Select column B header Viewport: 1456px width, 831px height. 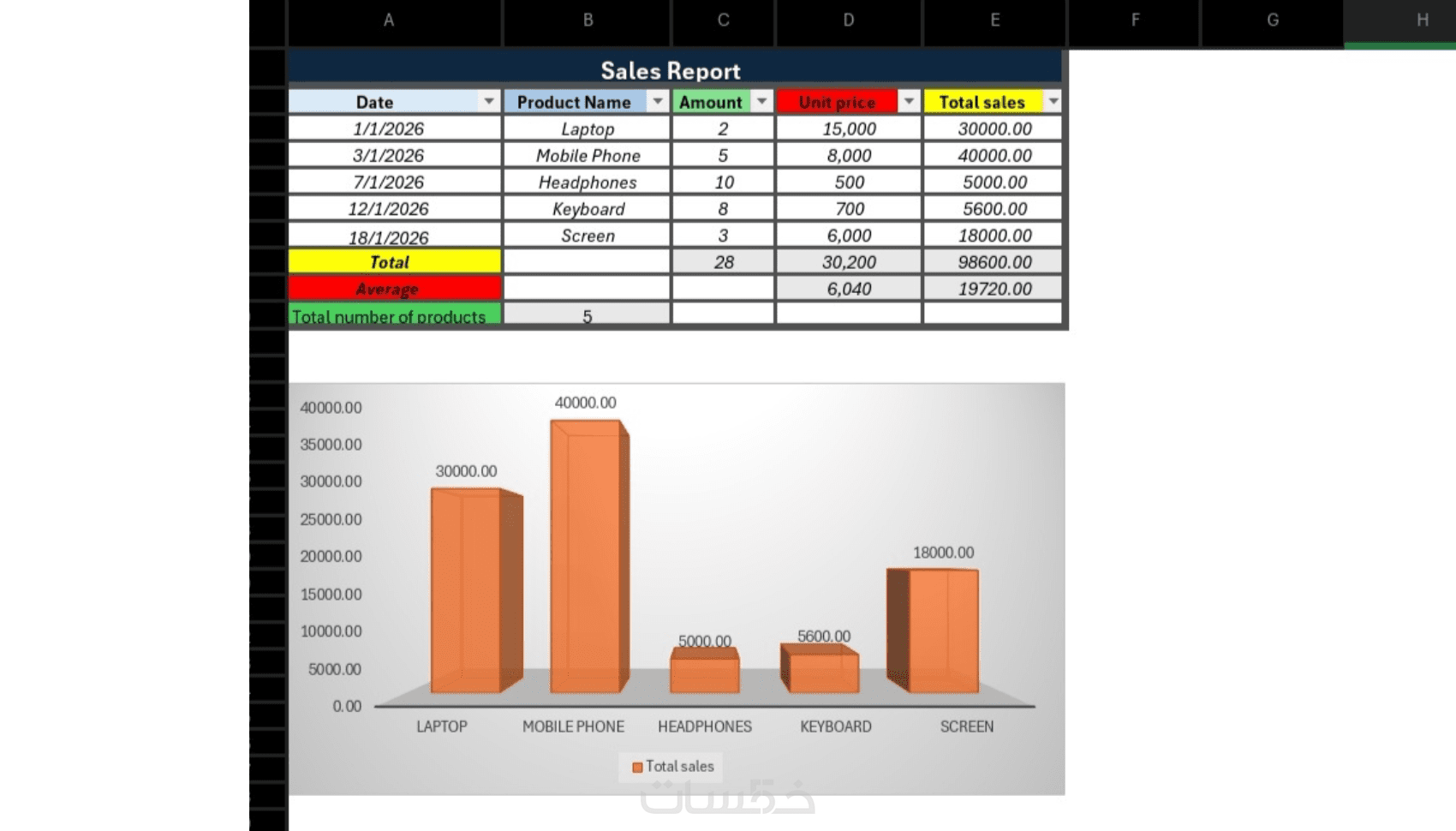(x=588, y=20)
